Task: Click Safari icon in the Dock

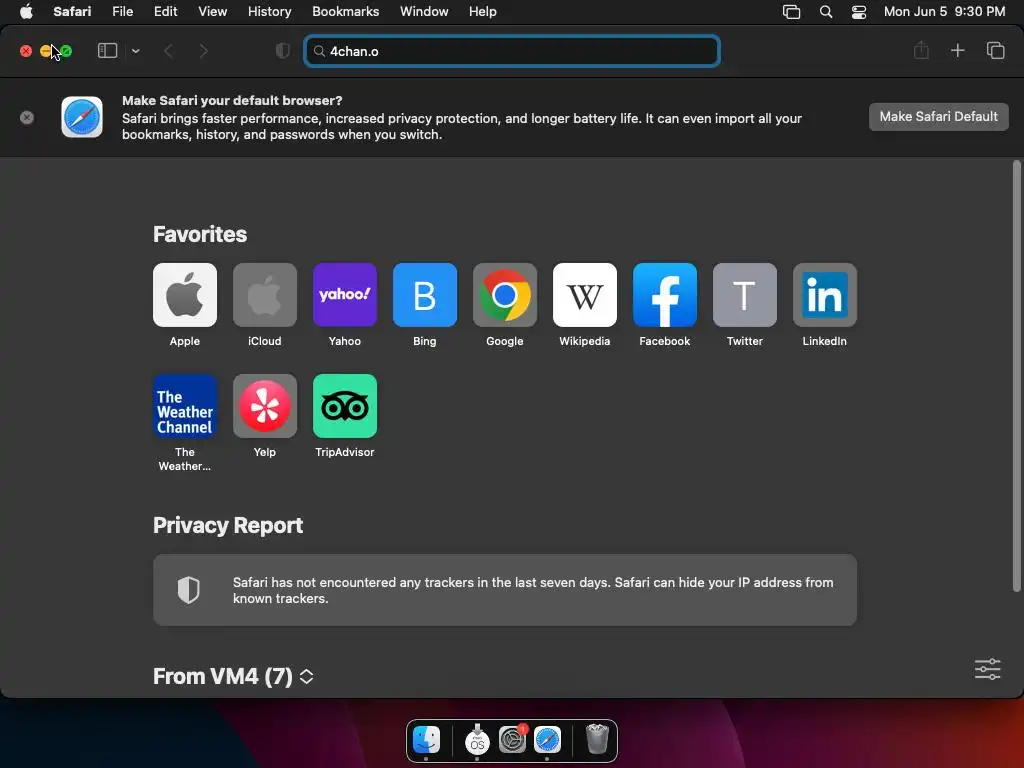Action: pyautogui.click(x=547, y=740)
